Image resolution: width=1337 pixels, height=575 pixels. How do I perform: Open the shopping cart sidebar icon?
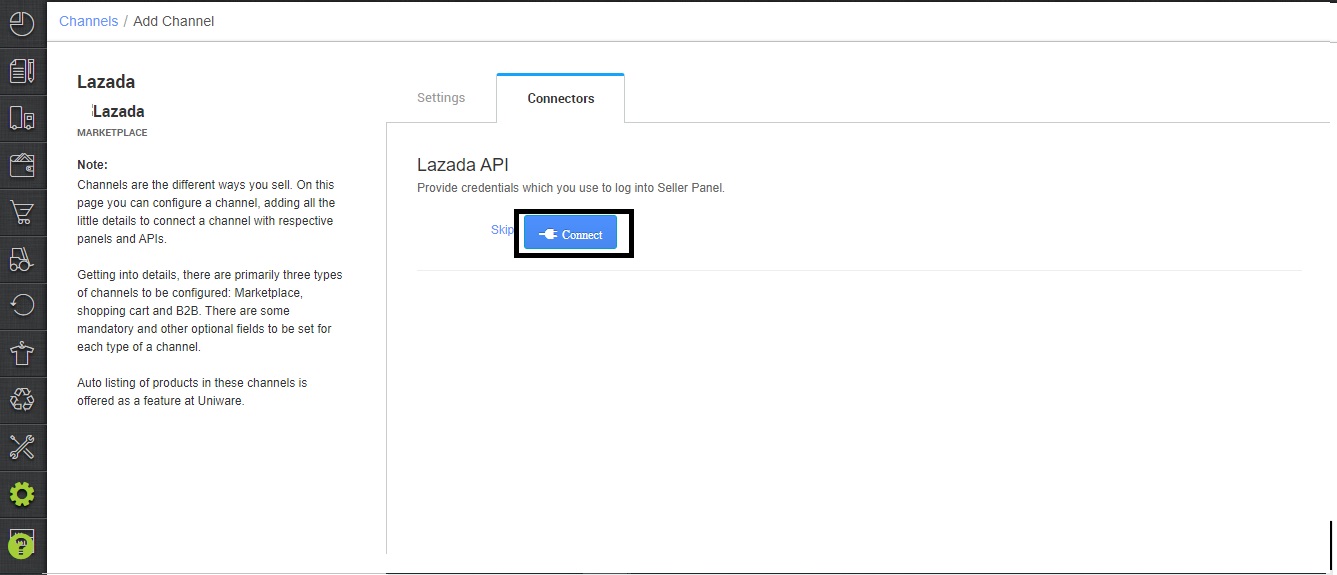22,212
